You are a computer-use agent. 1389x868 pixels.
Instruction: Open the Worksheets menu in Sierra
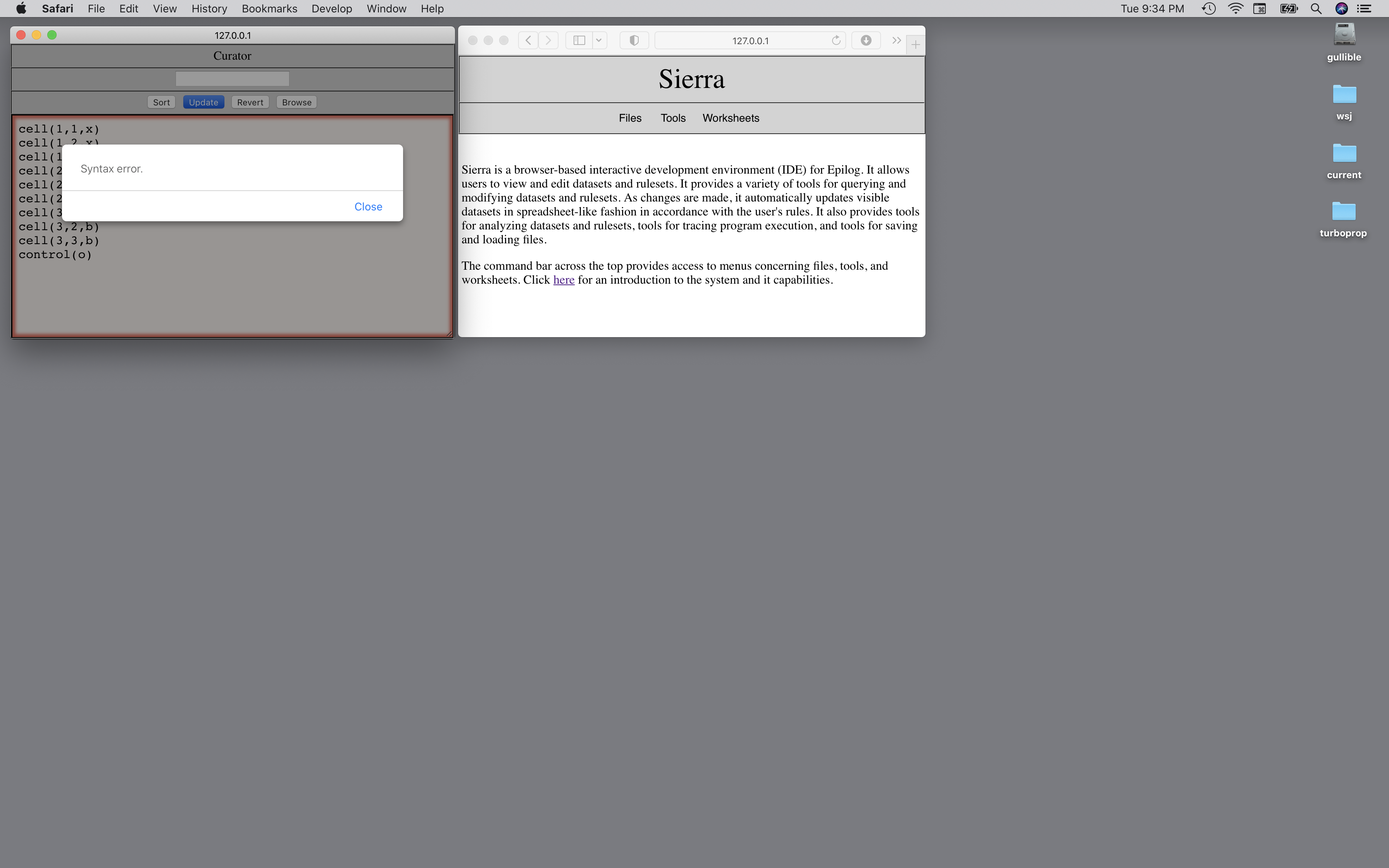(x=731, y=118)
